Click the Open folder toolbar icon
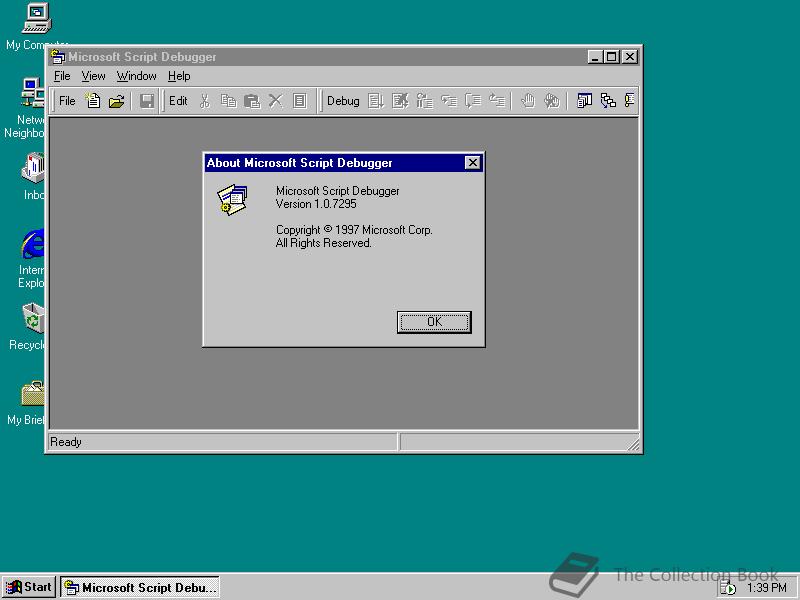The image size is (800, 600). coord(117,101)
